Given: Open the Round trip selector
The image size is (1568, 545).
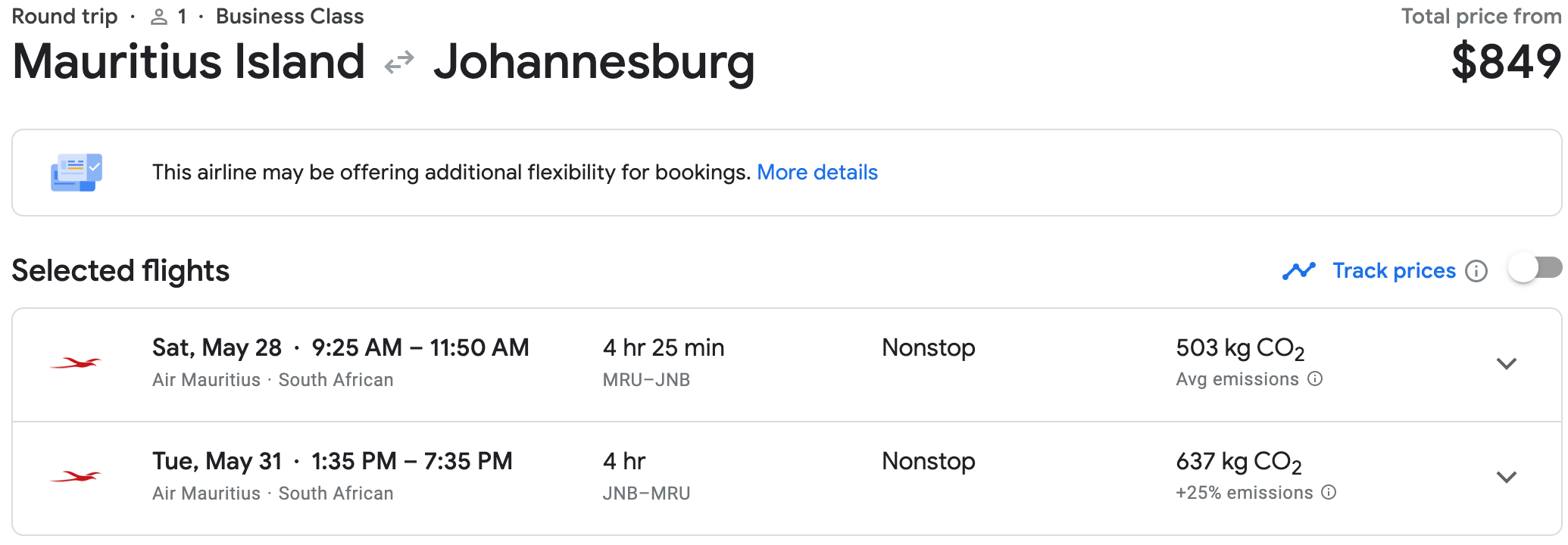Looking at the screenshot, I should (x=64, y=15).
